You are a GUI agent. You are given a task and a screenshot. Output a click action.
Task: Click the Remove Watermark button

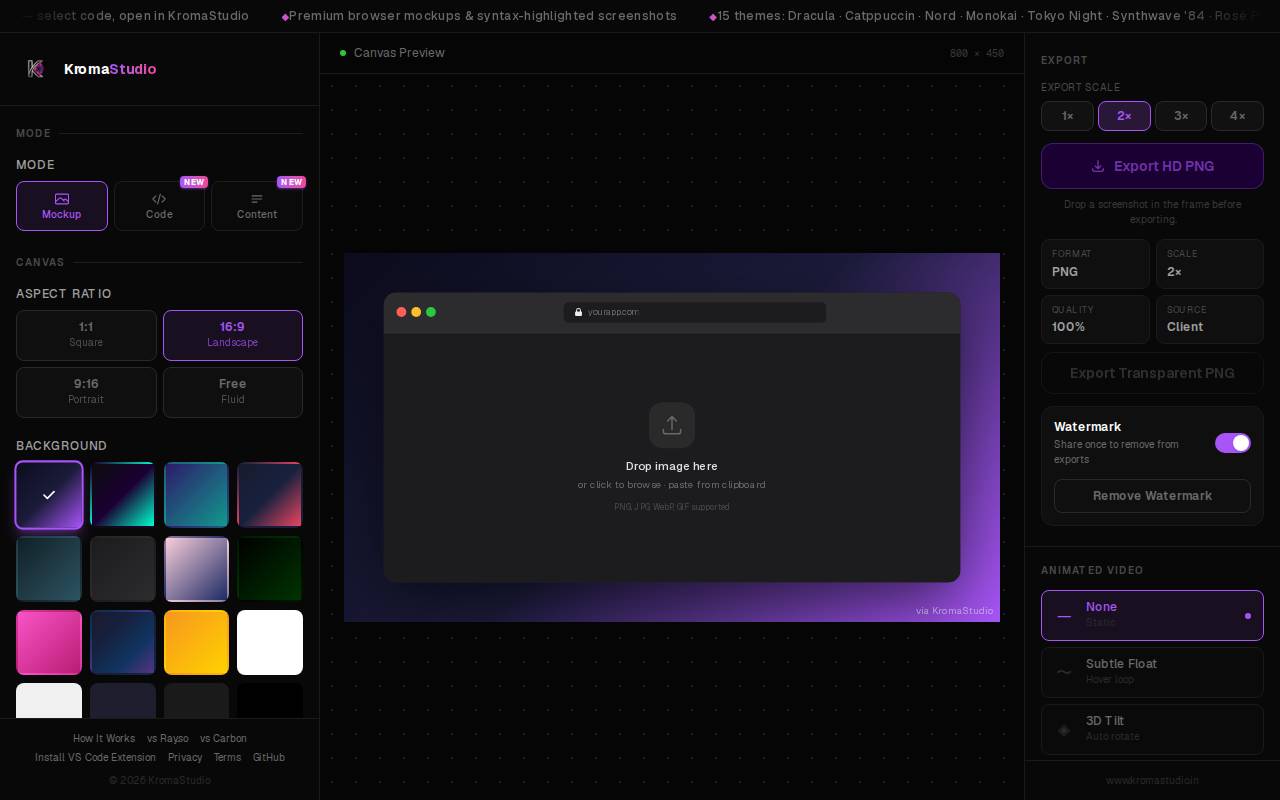(1152, 496)
